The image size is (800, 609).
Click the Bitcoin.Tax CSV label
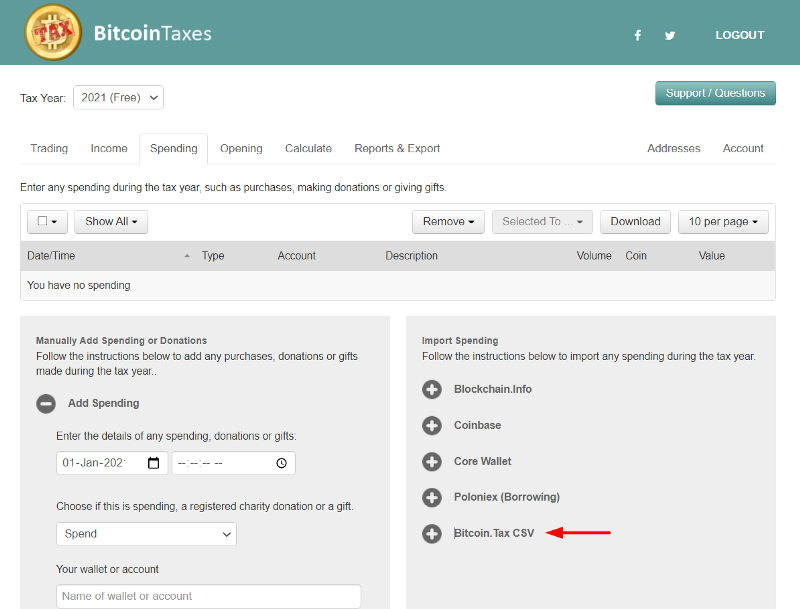click(x=494, y=533)
